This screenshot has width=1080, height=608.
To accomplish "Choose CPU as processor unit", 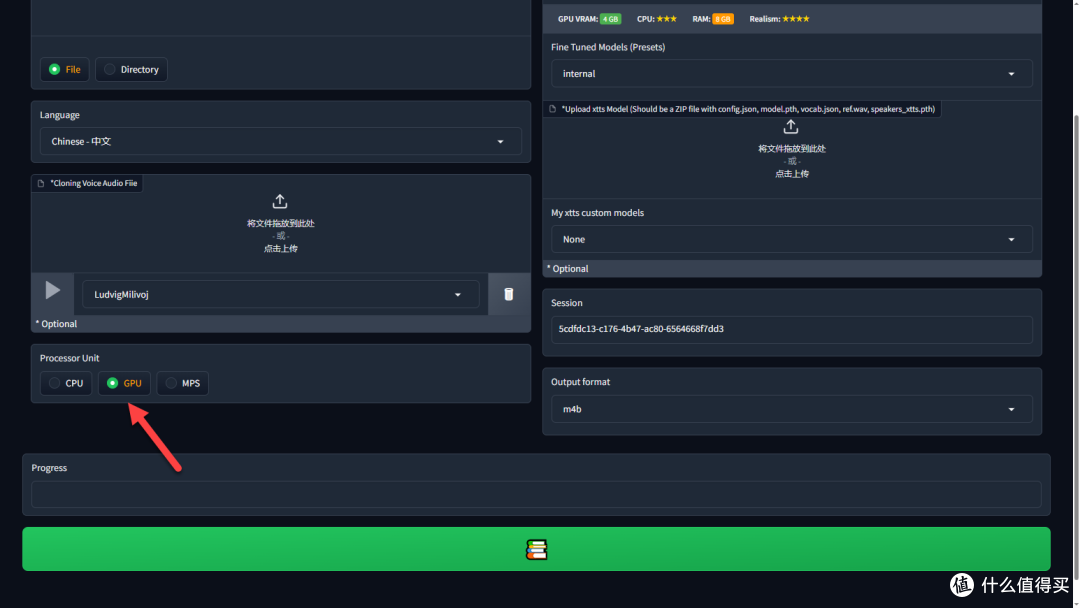I will tap(66, 383).
